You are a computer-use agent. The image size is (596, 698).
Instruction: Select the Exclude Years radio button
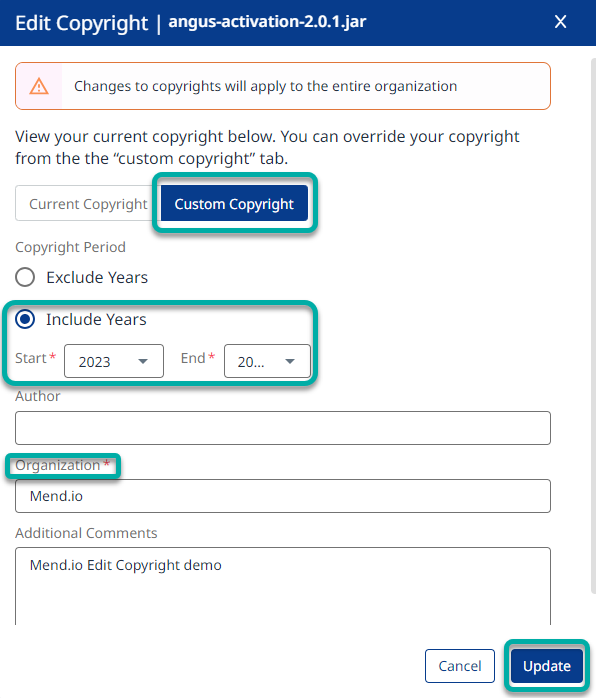point(25,277)
